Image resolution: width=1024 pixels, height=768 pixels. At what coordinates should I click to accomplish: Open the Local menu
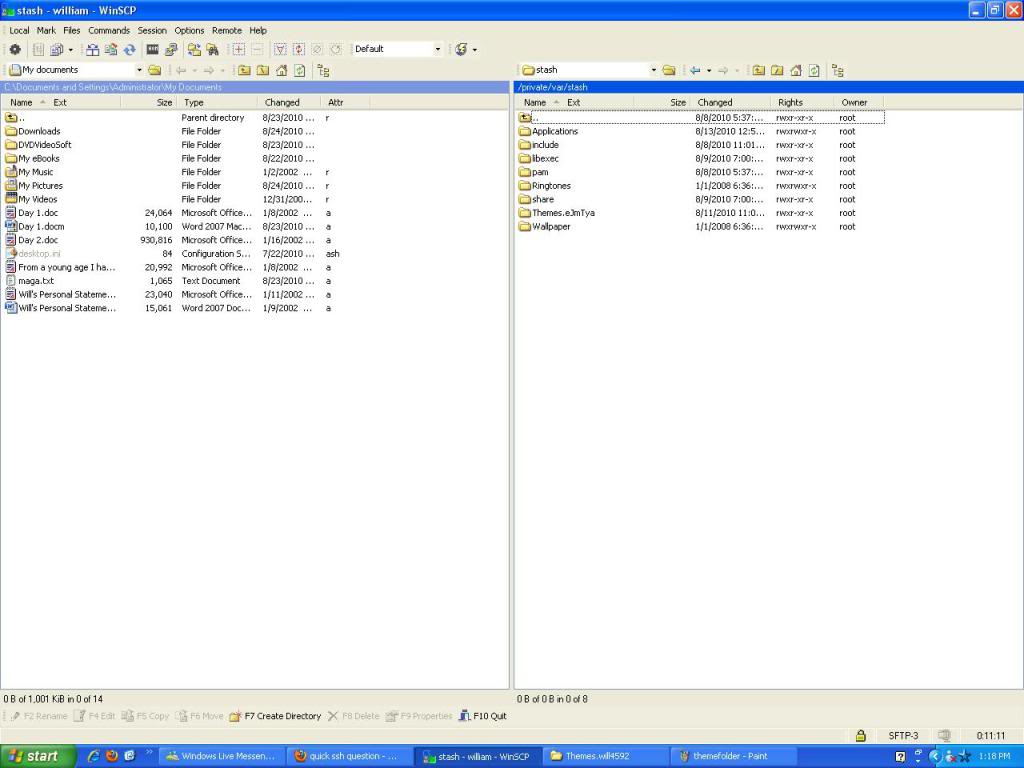[19, 30]
